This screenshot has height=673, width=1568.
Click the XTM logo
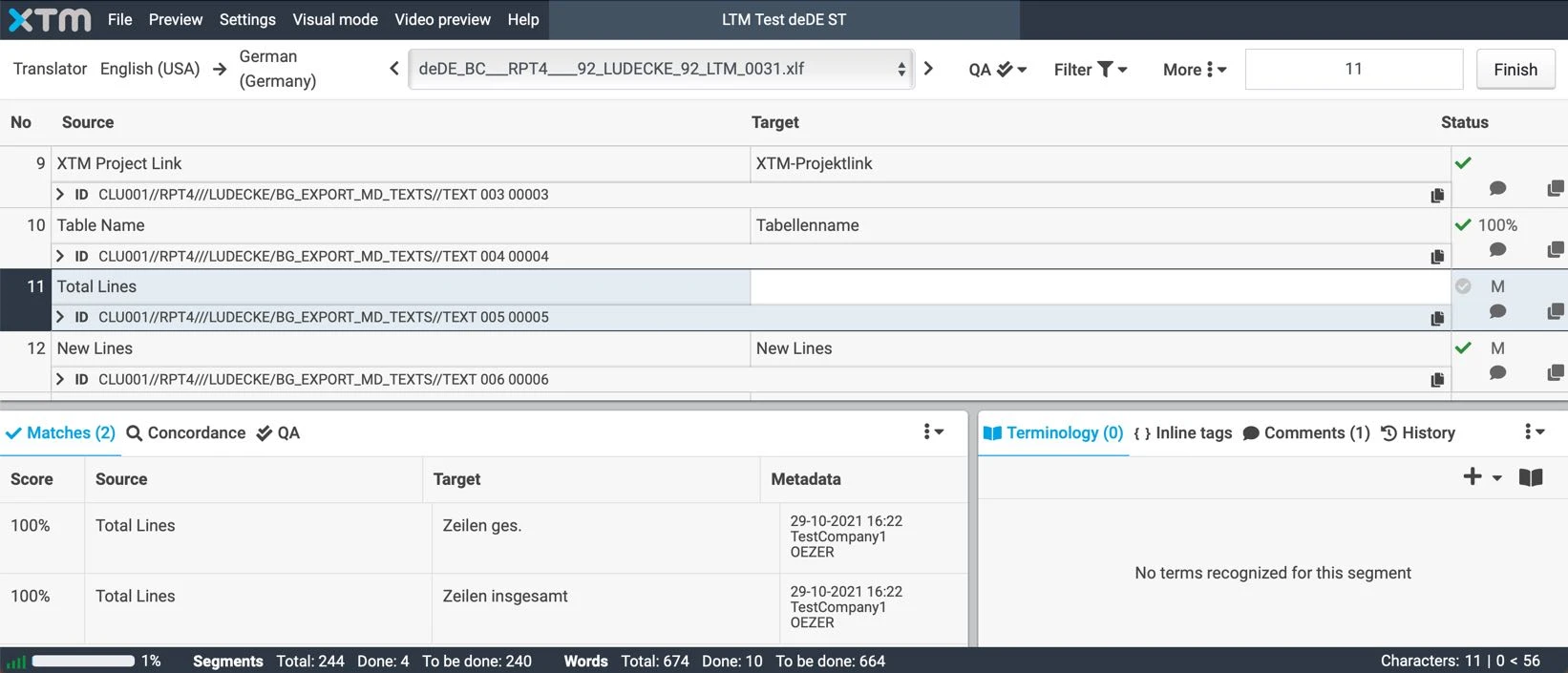tap(50, 19)
